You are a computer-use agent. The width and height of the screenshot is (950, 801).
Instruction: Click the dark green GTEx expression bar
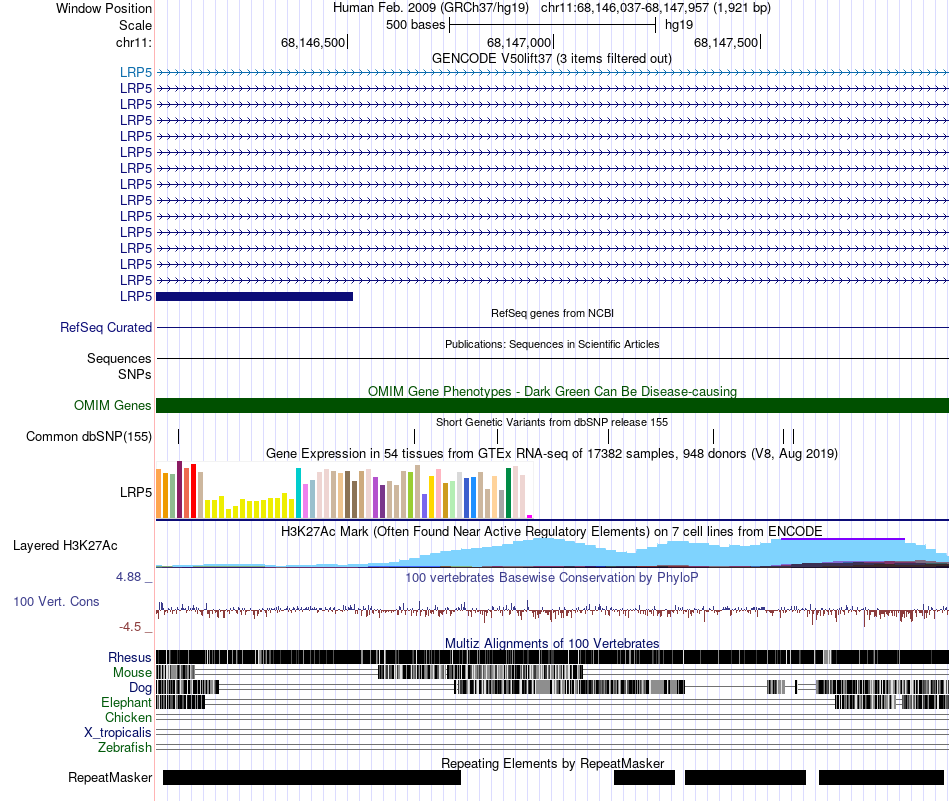[x=508, y=493]
